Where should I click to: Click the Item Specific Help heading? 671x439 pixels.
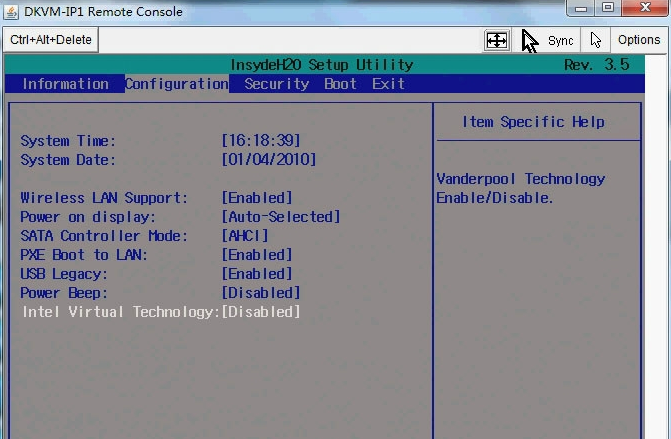pos(533,122)
